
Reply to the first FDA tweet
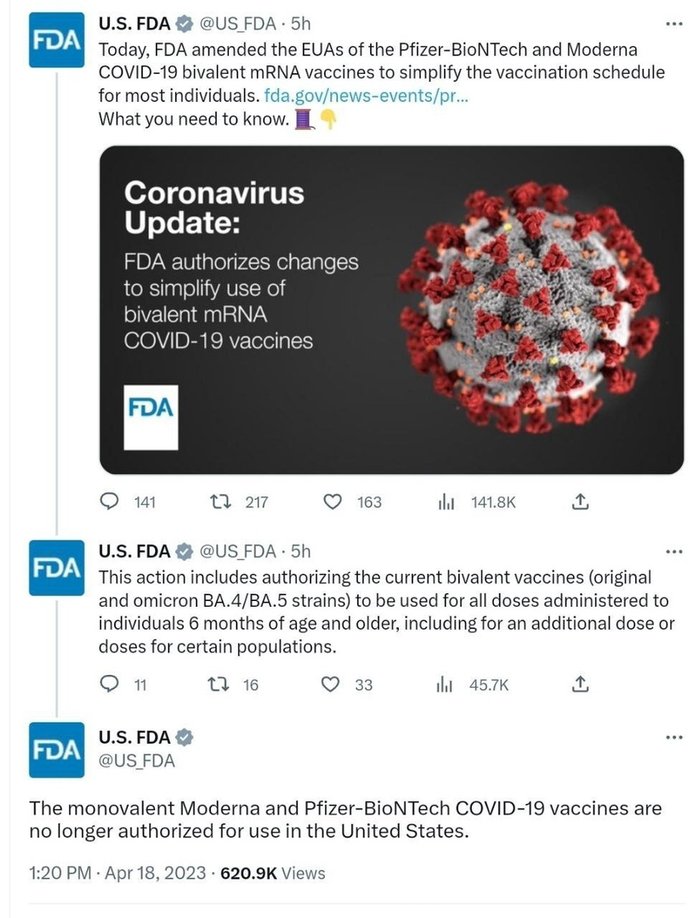(x=112, y=501)
